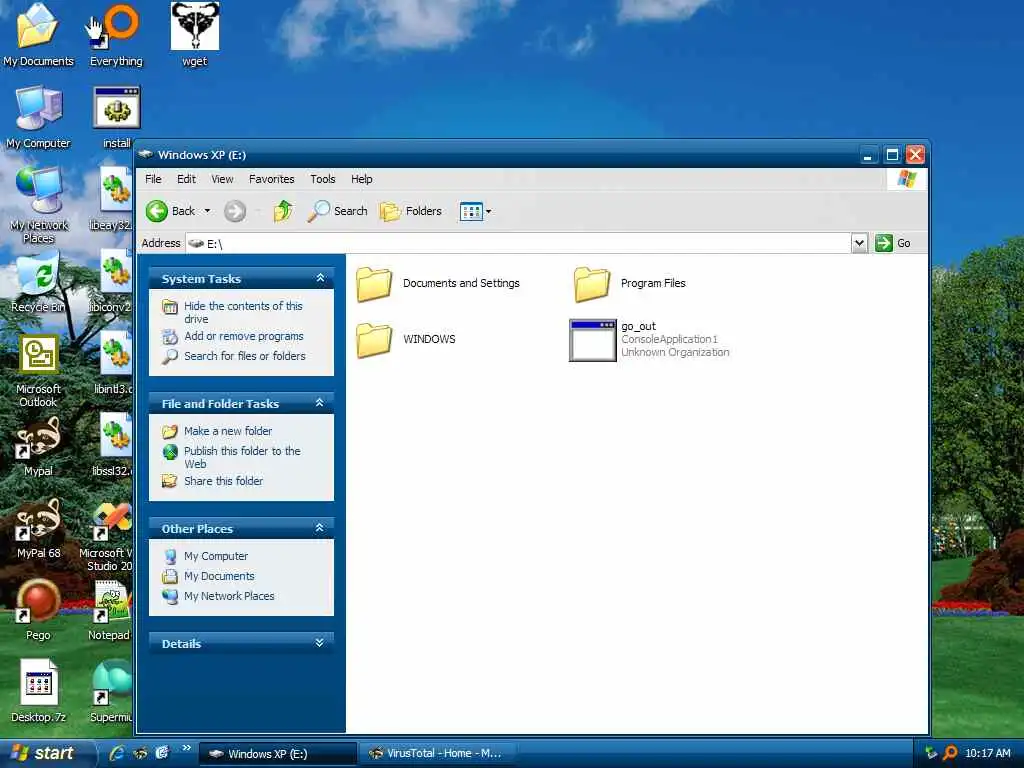This screenshot has height=768, width=1024.
Task: Open My Computer in Other Places
Action: [x=216, y=556]
